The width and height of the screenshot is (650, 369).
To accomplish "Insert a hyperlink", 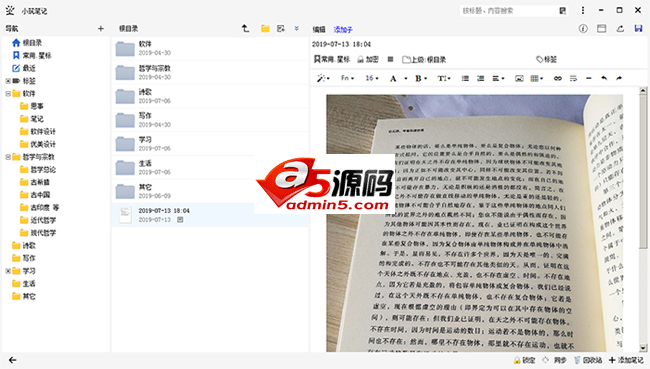I will pos(558,78).
